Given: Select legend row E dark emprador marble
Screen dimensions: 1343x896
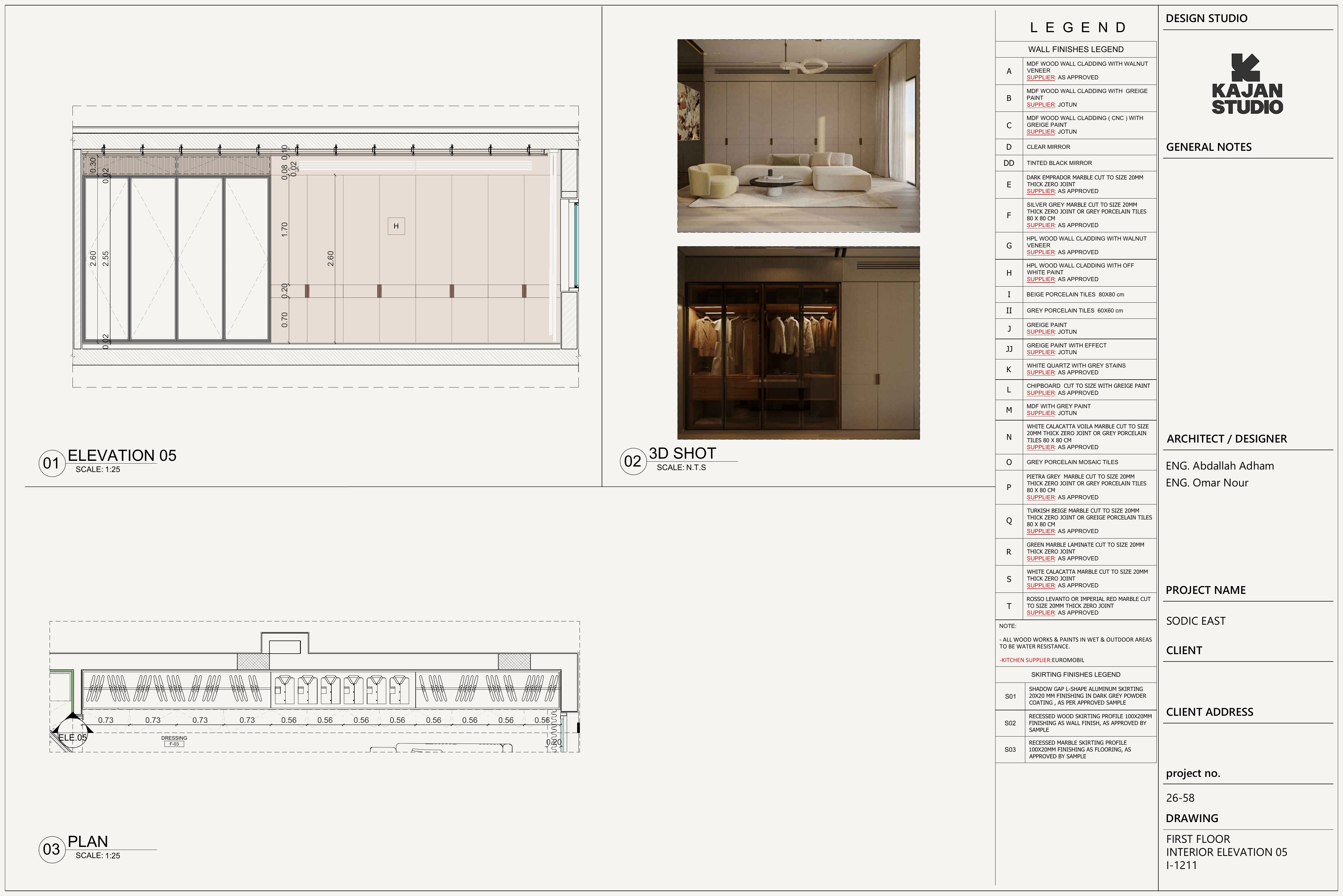Looking at the screenshot, I should point(1075,185).
